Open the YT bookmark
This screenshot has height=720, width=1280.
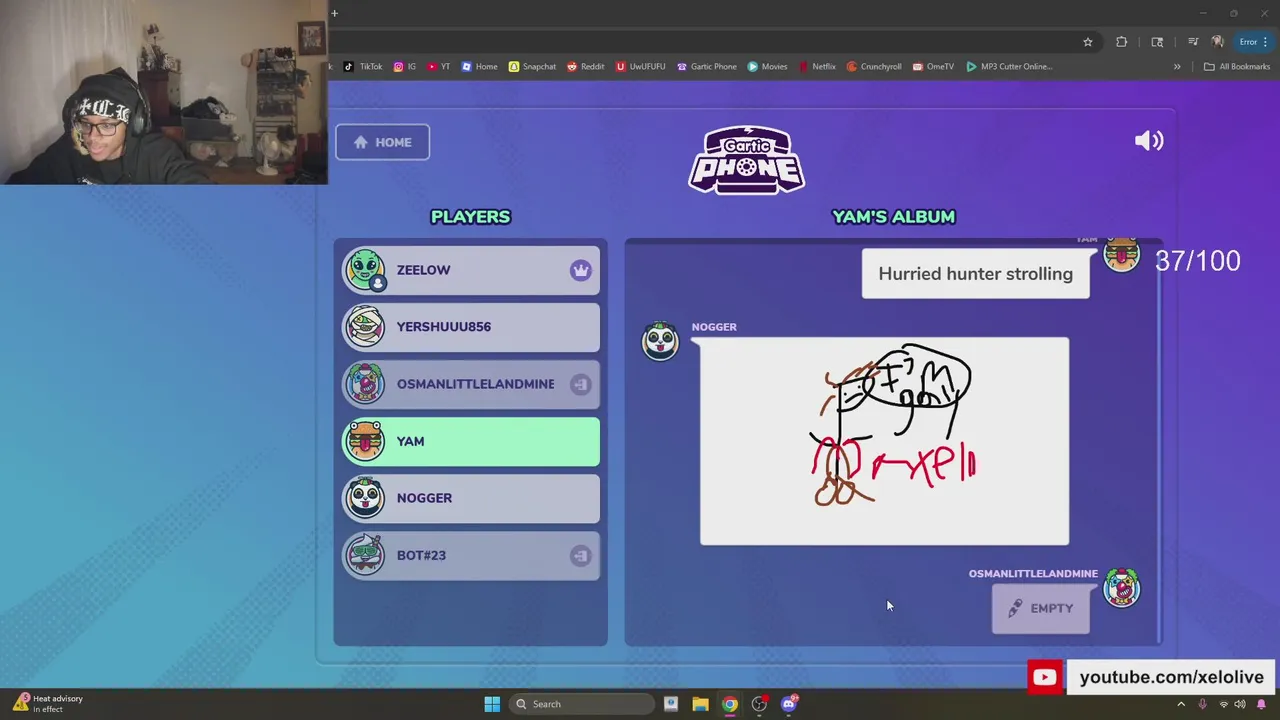pyautogui.click(x=439, y=67)
